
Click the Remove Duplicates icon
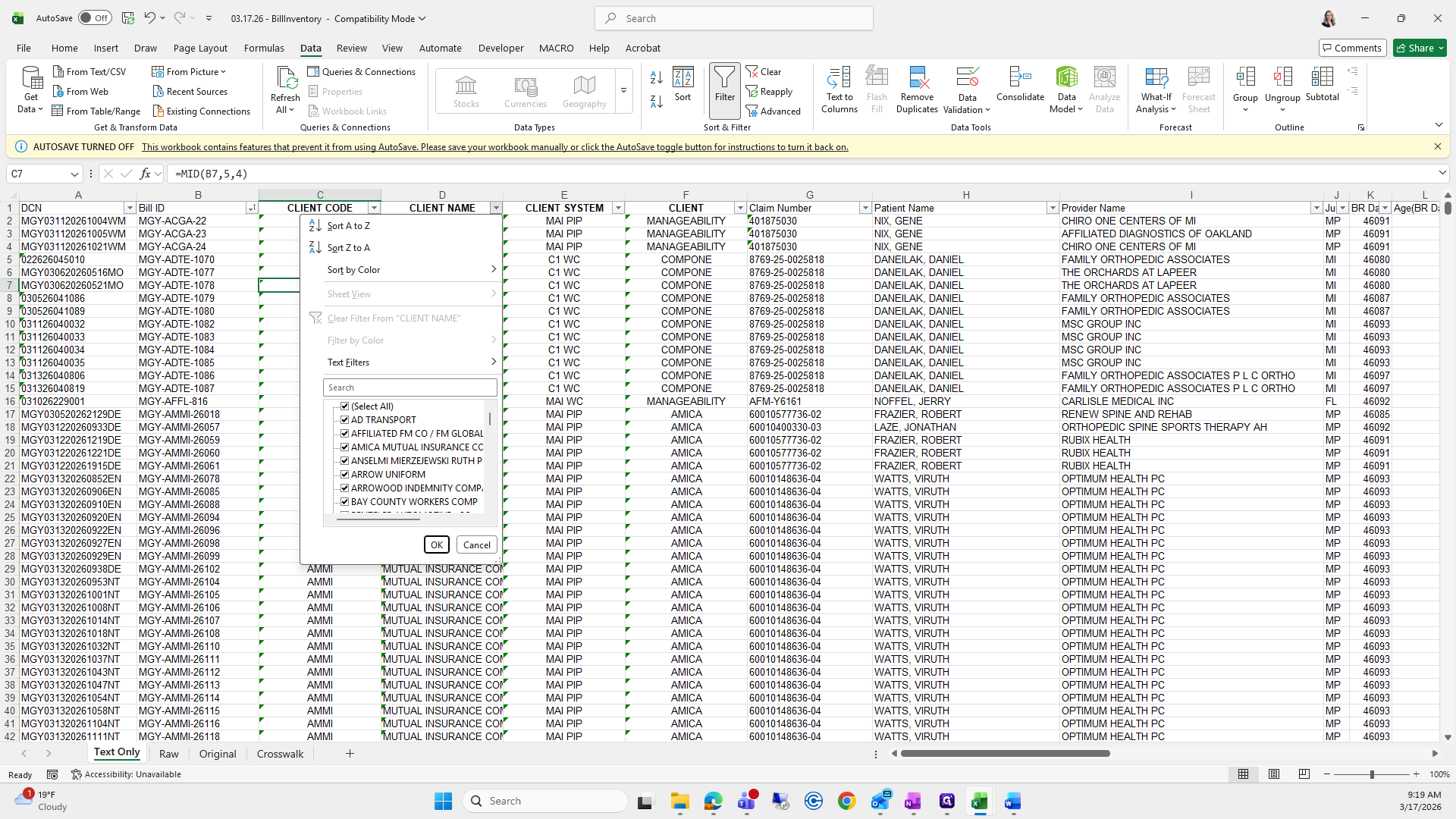click(917, 78)
